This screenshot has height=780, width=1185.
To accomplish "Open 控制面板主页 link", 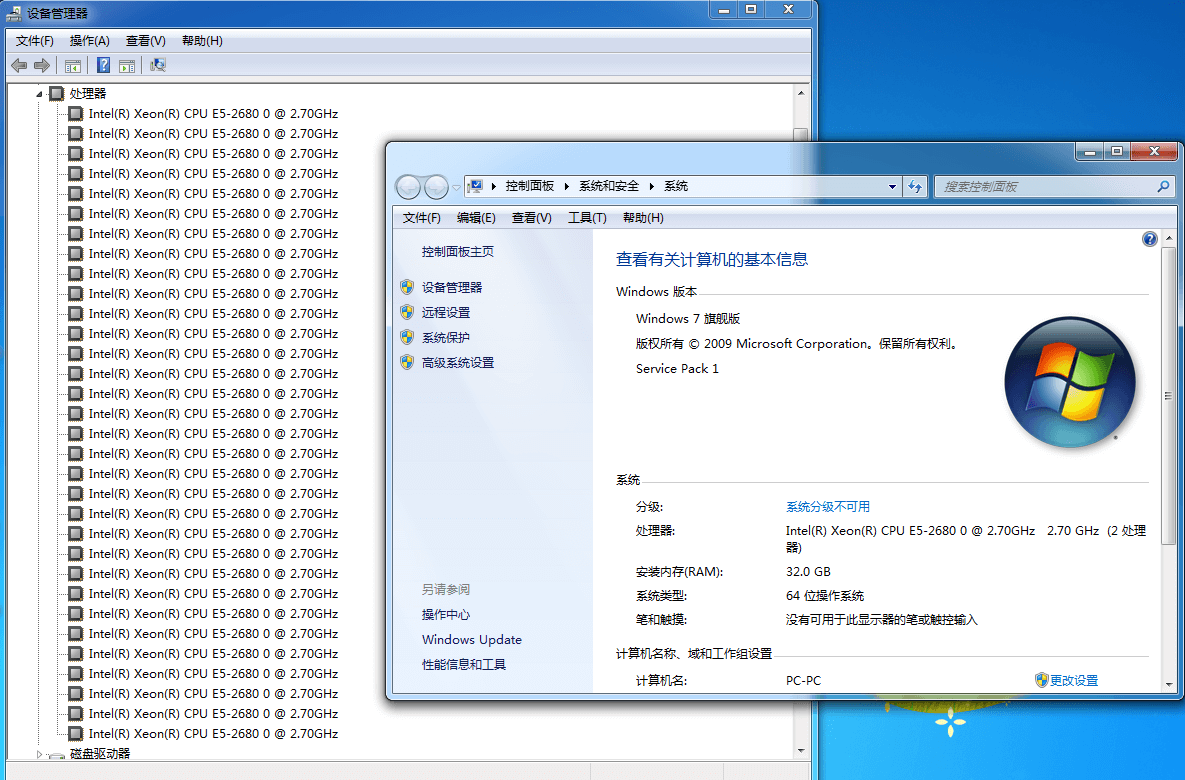I will pyautogui.click(x=458, y=252).
